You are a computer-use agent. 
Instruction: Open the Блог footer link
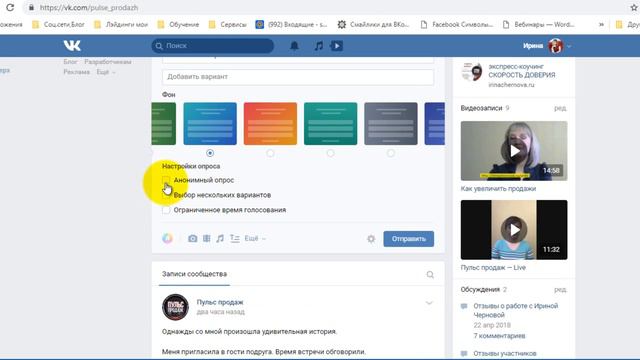[x=70, y=62]
